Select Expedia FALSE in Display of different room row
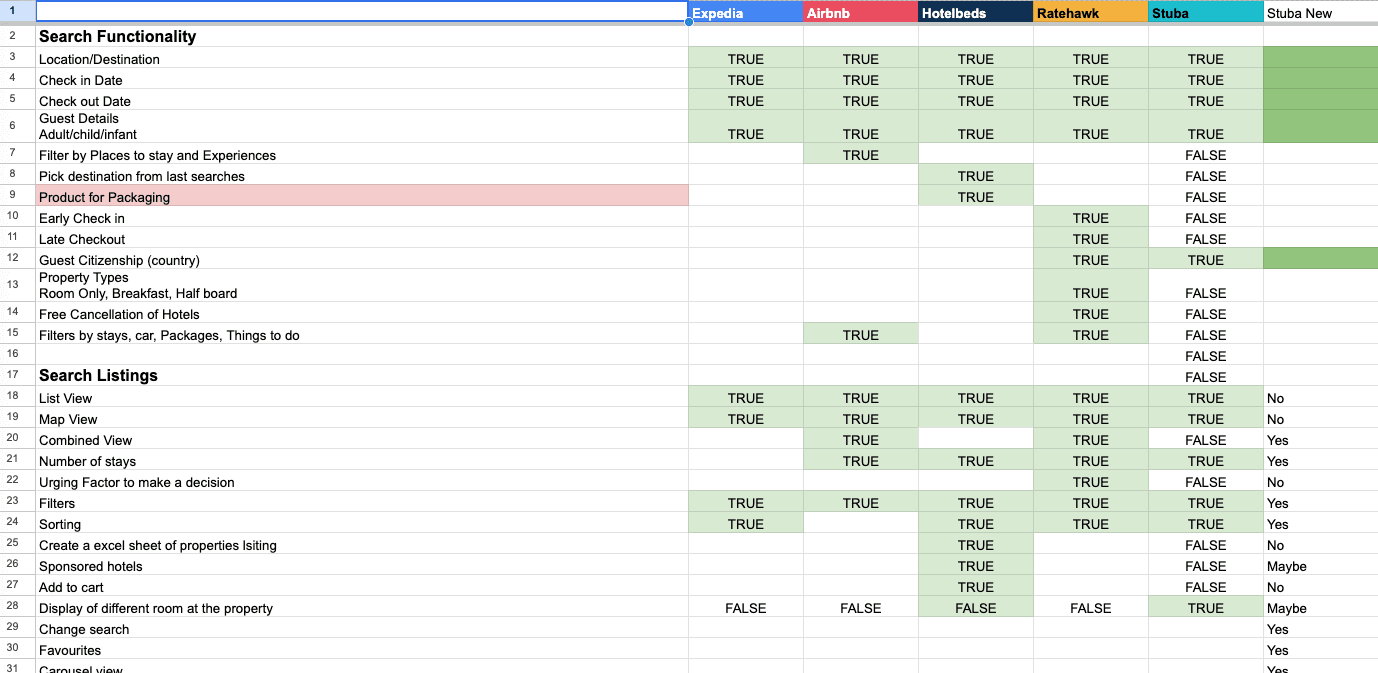 point(746,607)
